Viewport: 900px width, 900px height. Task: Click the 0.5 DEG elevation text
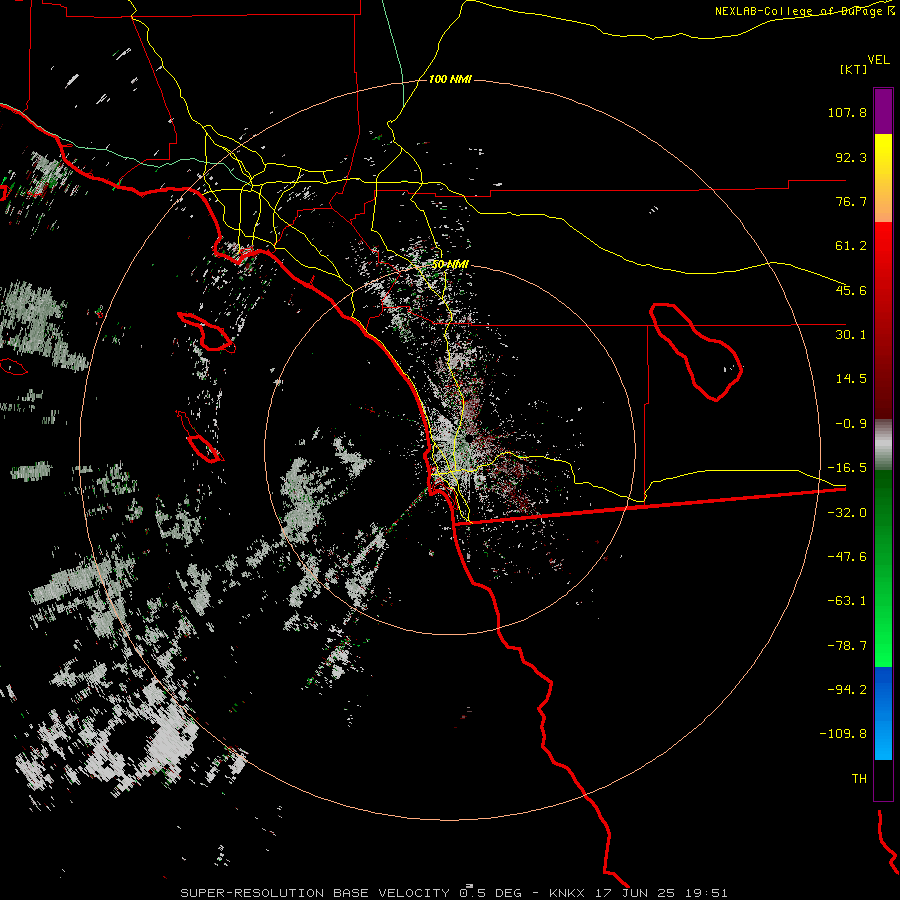(490, 893)
